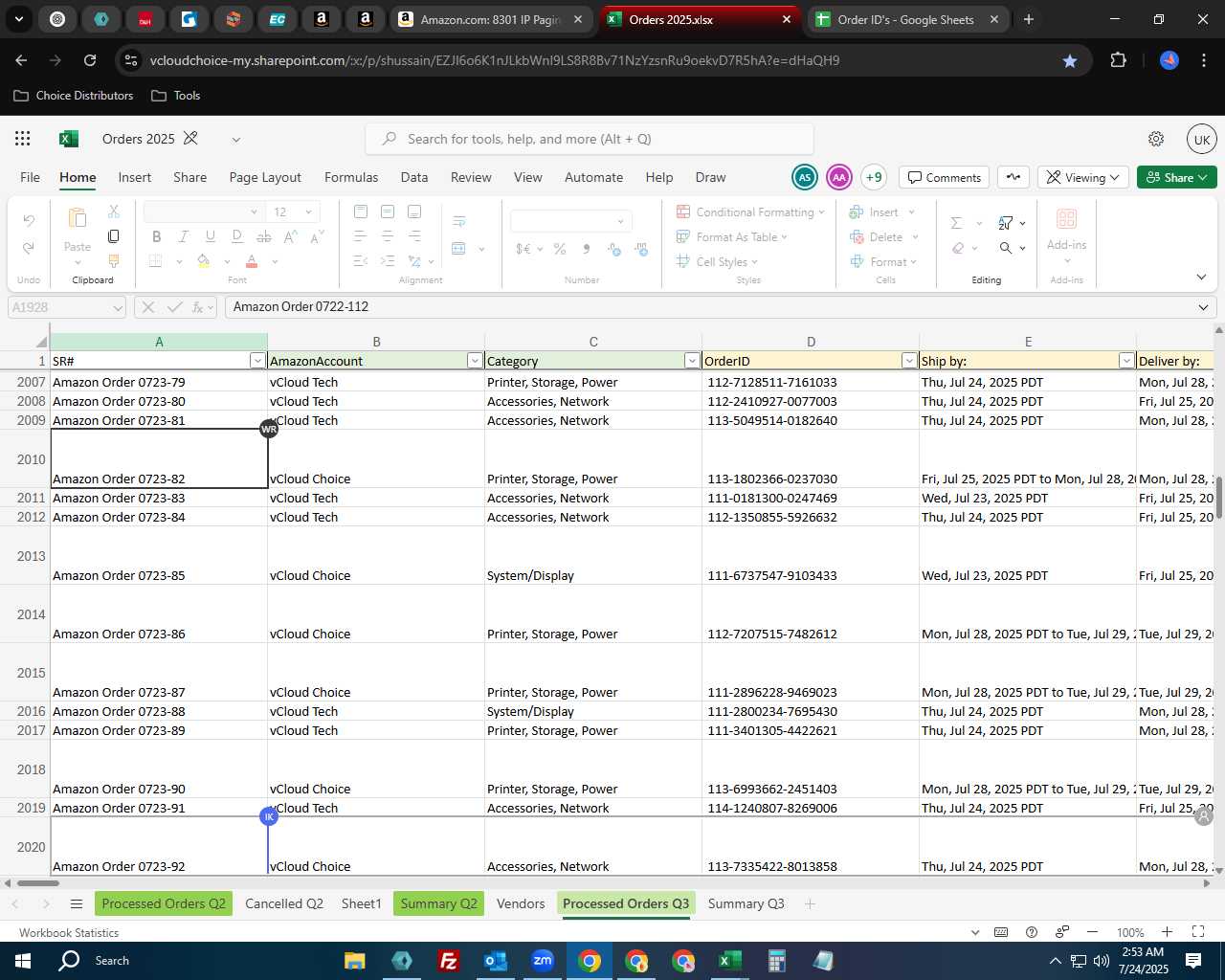Open the File menu
The width and height of the screenshot is (1225, 980).
[31, 177]
